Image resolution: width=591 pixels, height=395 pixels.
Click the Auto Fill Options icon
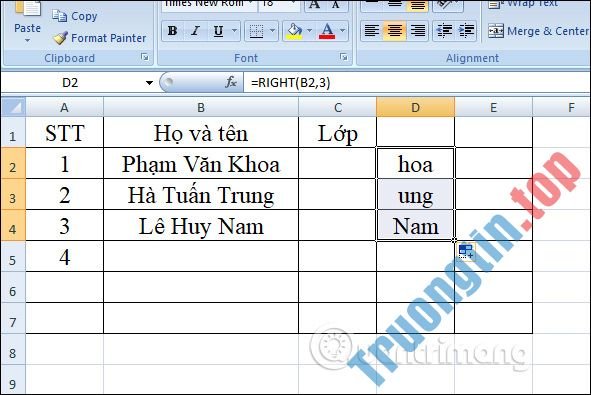(x=466, y=251)
